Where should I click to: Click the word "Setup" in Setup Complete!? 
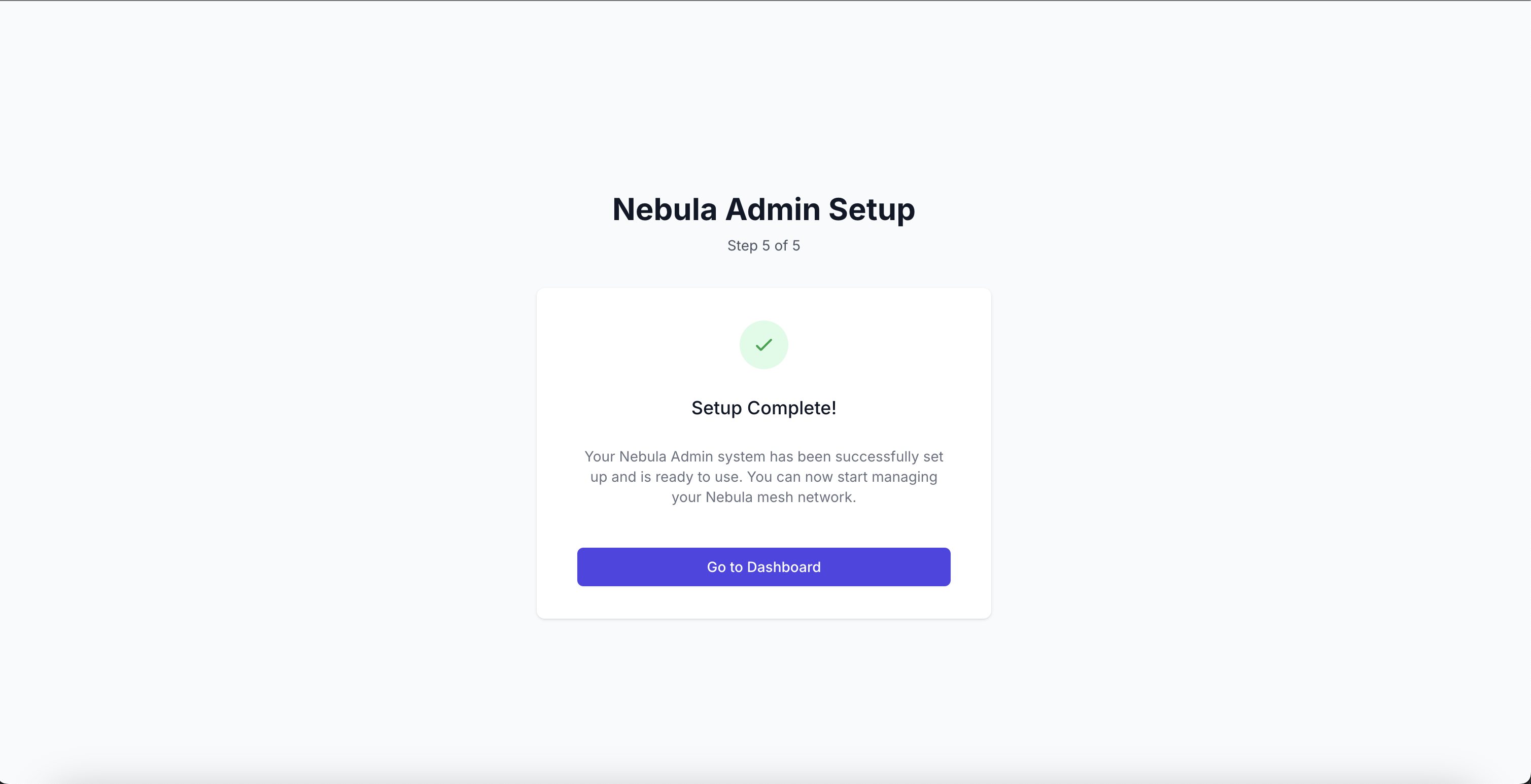(716, 408)
